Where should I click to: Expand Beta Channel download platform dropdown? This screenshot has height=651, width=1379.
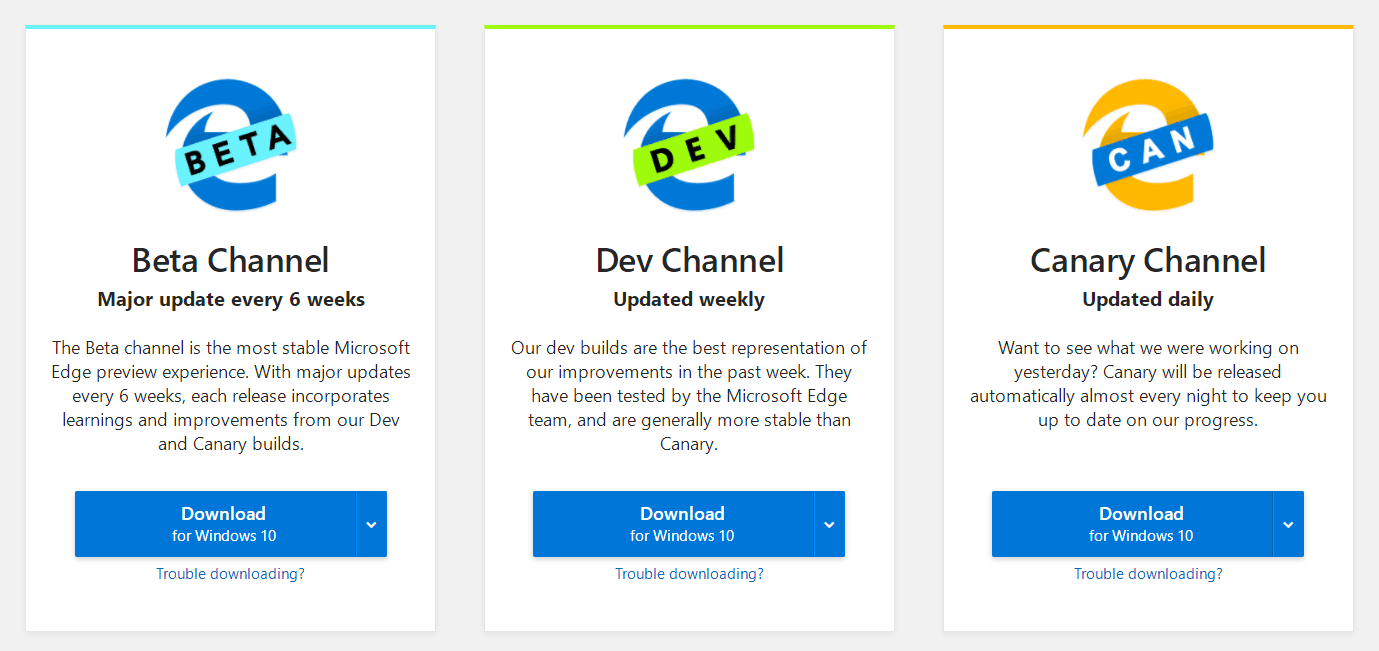[x=371, y=524]
